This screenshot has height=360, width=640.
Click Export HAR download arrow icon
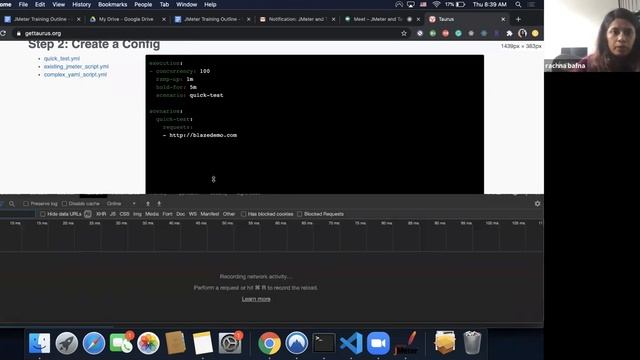(159, 204)
